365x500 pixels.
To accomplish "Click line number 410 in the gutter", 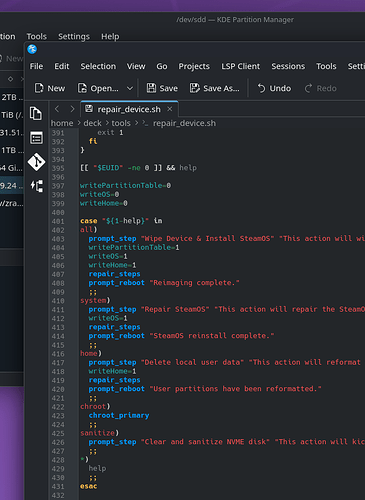I will pos(58,301).
